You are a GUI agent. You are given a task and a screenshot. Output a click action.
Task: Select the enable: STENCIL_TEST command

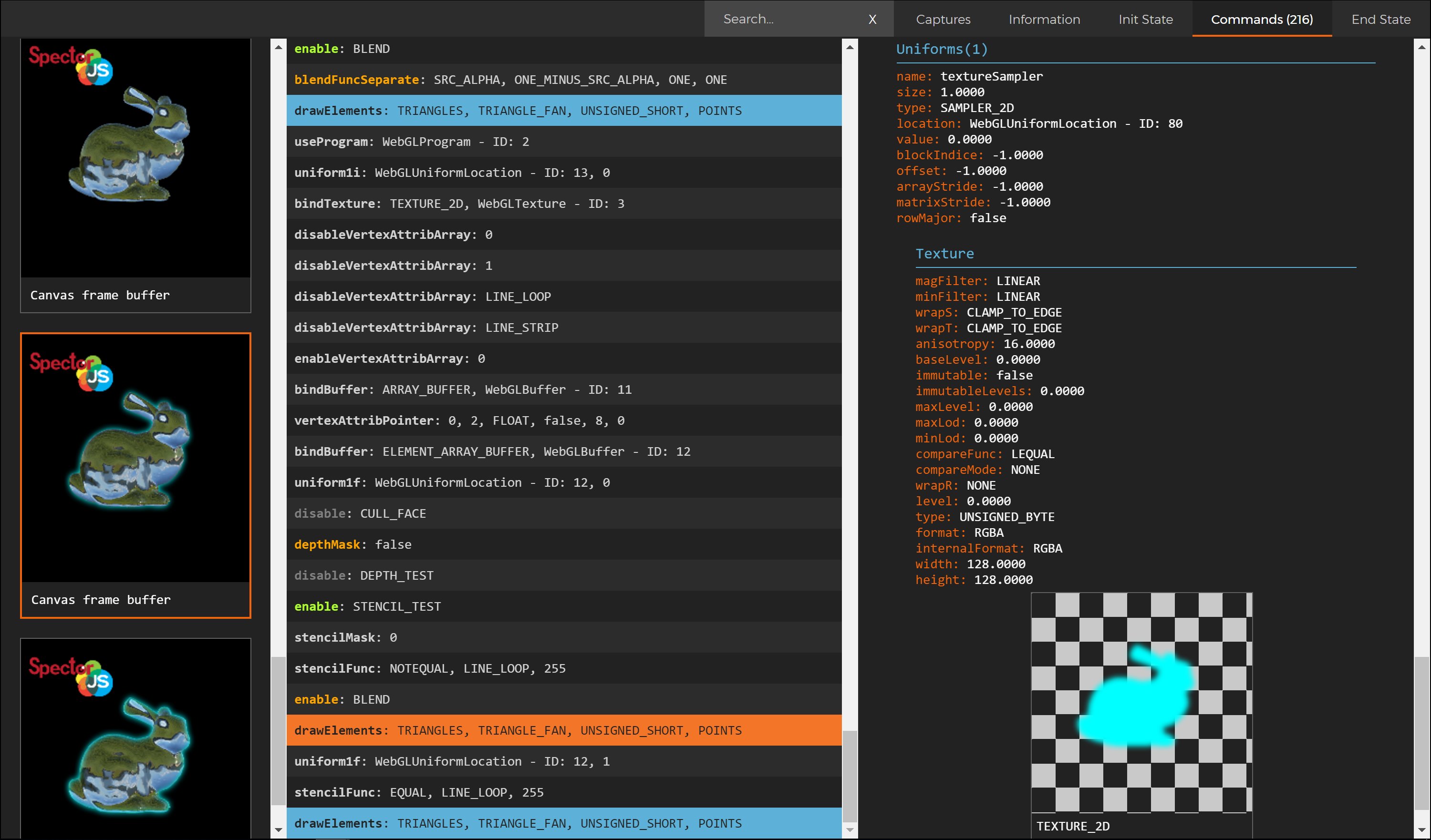point(564,606)
